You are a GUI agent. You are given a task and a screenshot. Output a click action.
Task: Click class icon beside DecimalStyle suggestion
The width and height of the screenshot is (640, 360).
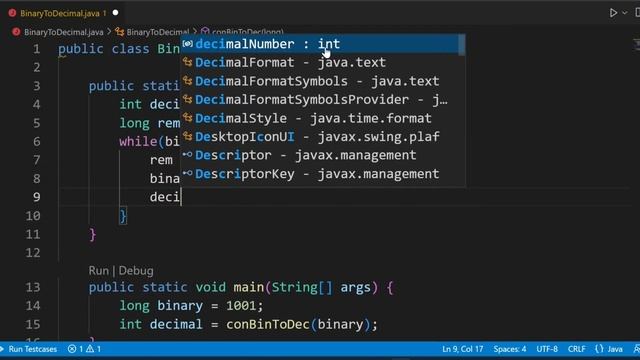click(x=187, y=118)
